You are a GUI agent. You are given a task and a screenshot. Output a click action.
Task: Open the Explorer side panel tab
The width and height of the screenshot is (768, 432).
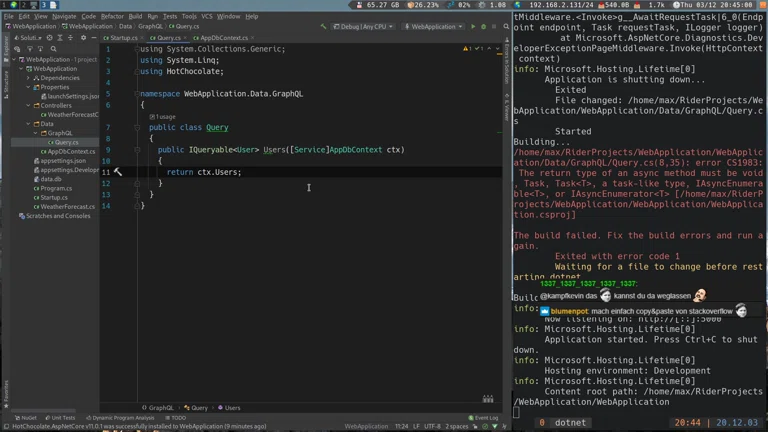coord(6,49)
